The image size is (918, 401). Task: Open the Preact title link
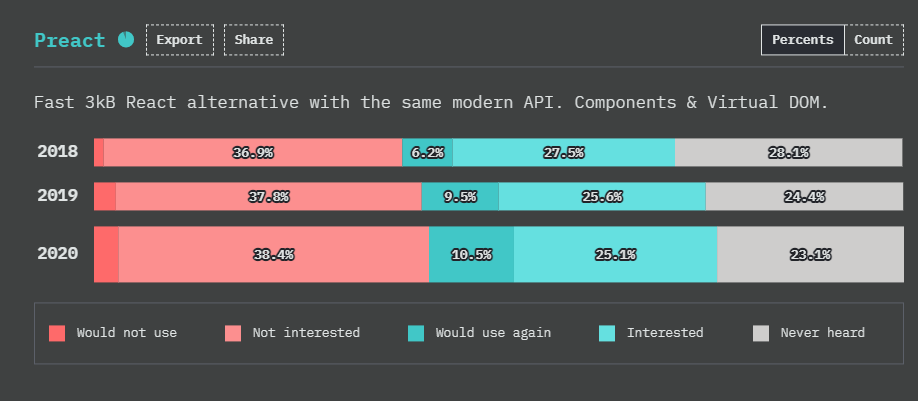70,40
